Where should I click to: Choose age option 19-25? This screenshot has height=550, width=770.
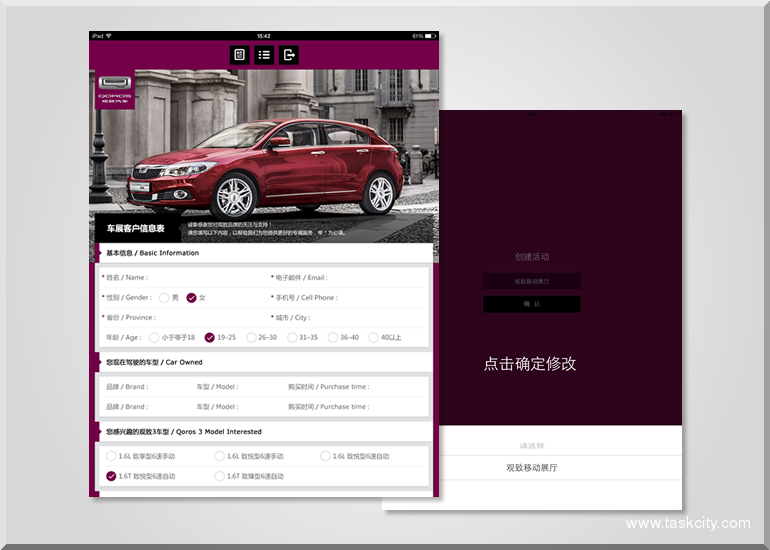pos(210,337)
